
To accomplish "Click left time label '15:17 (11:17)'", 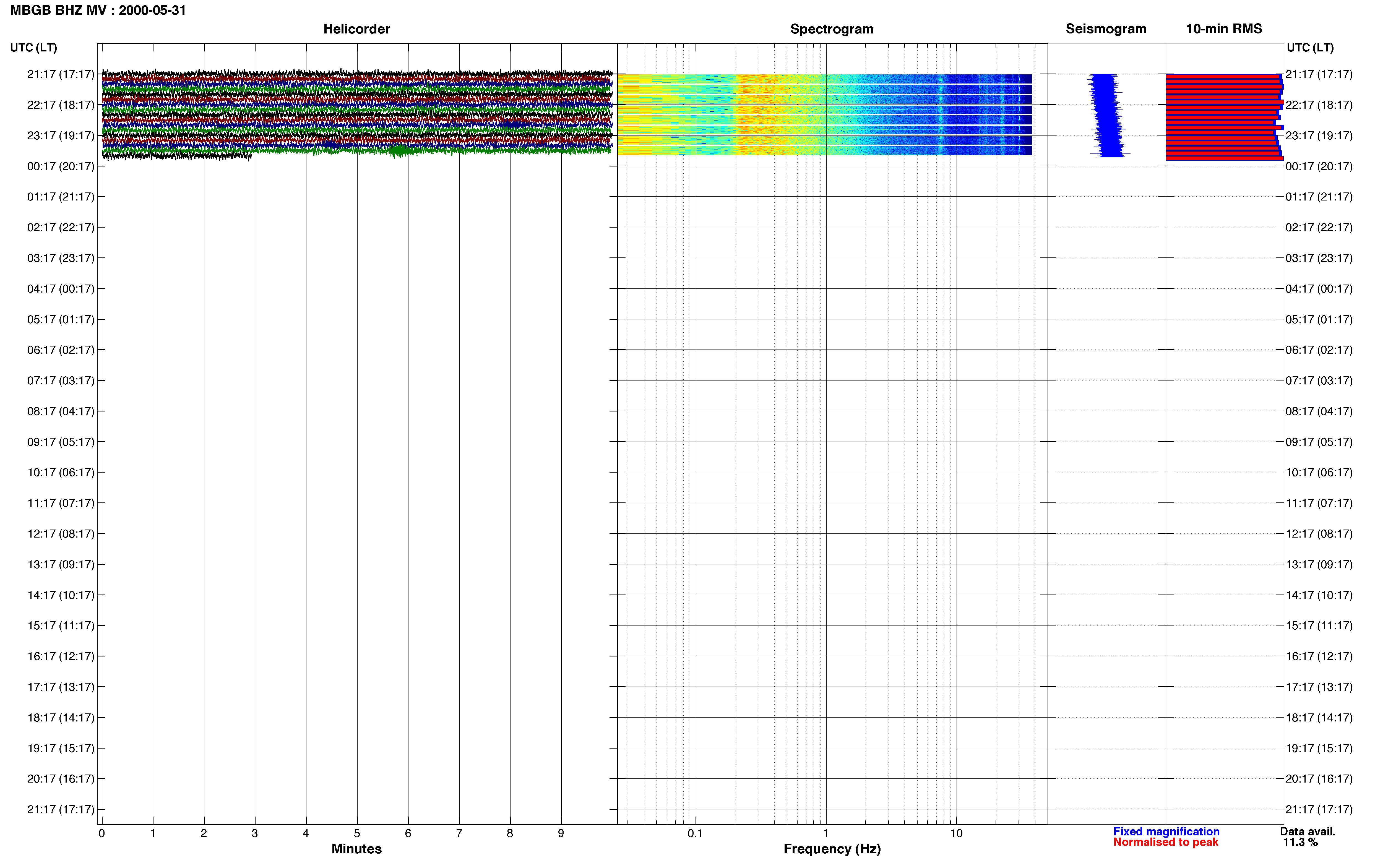I will [x=60, y=626].
